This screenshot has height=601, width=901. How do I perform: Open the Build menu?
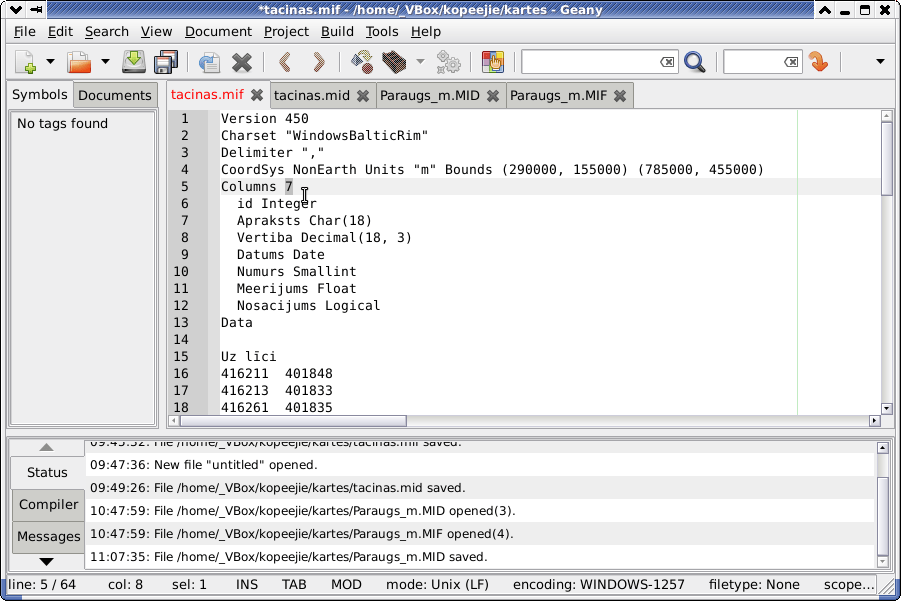point(337,32)
